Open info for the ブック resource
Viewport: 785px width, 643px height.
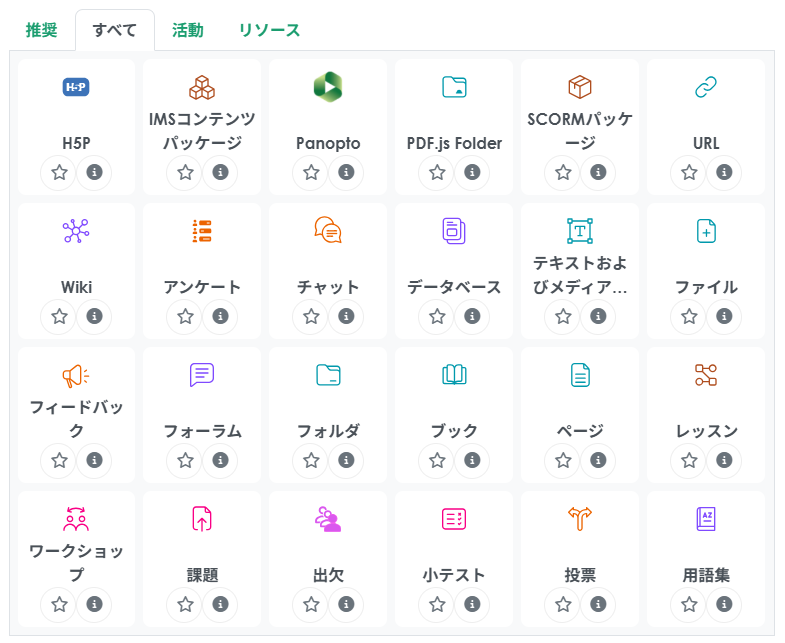472,460
